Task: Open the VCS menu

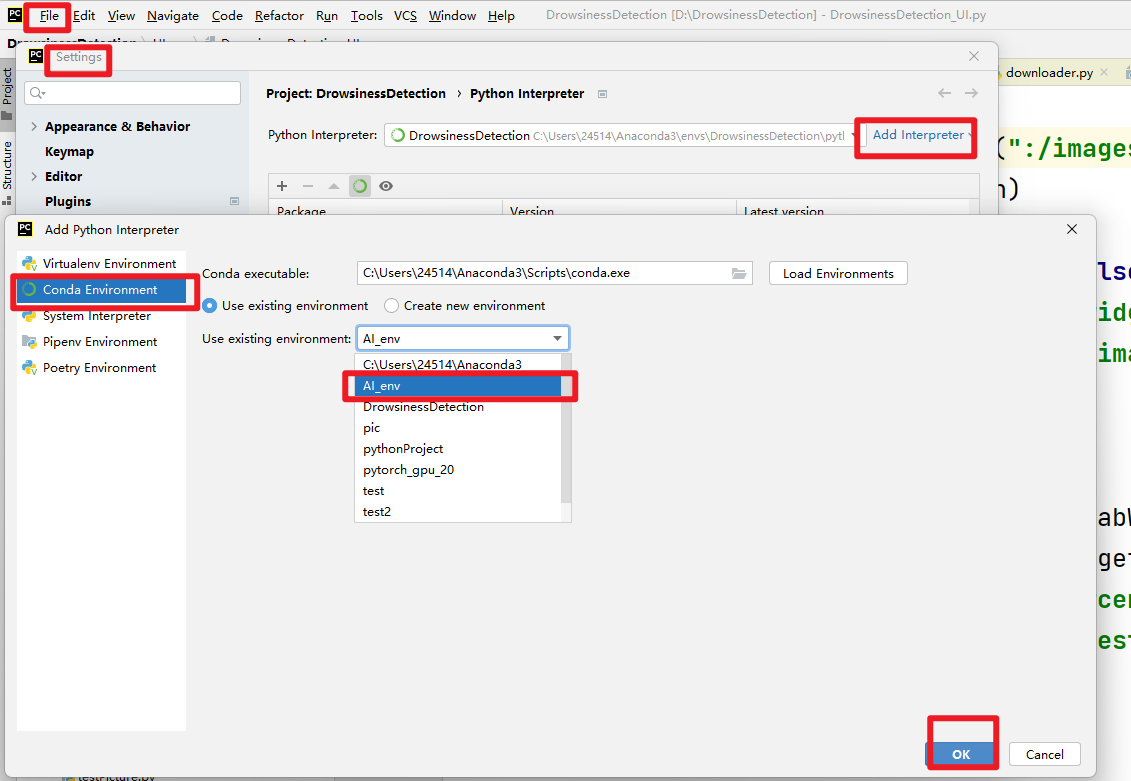Action: (x=405, y=15)
